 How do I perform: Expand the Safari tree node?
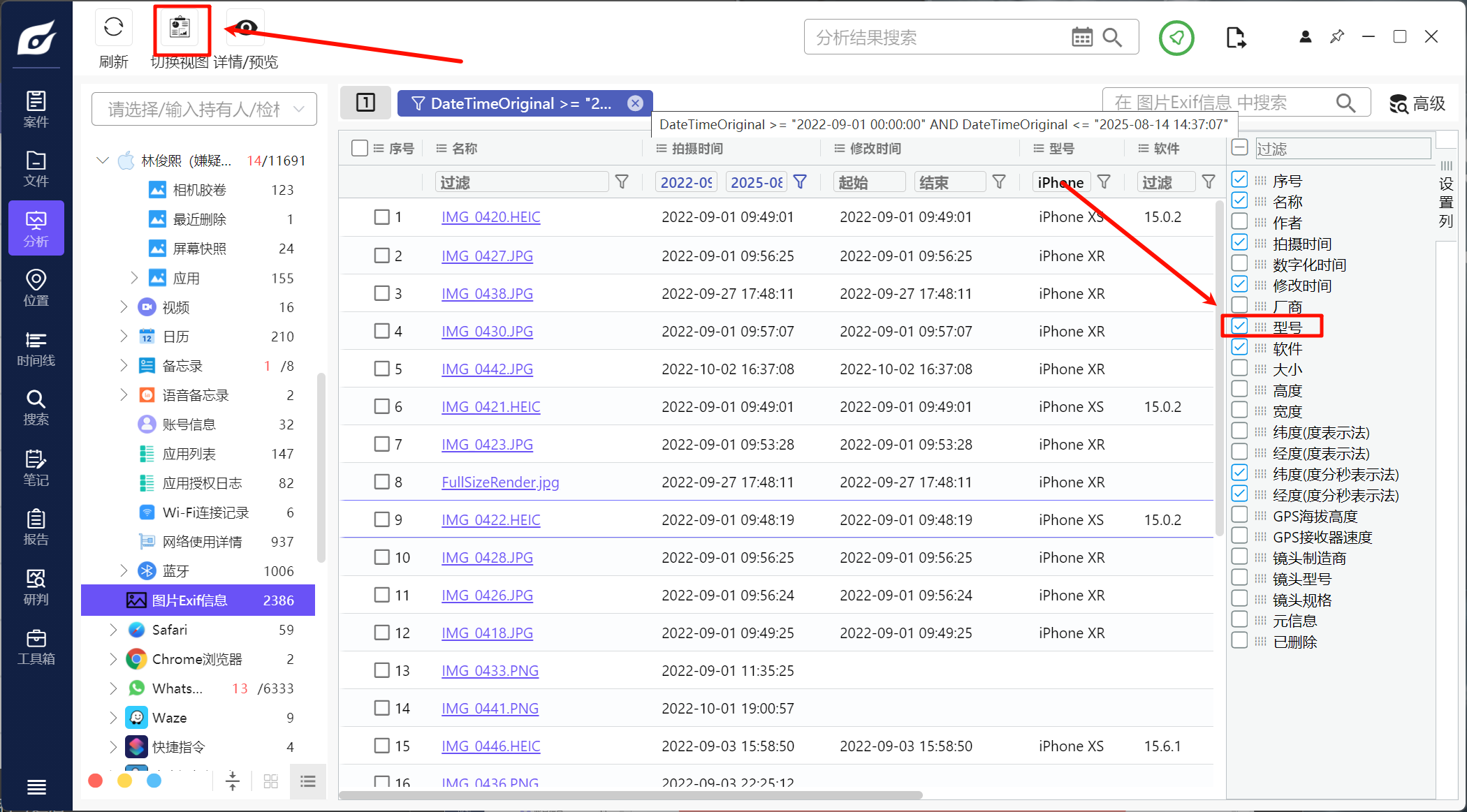(113, 630)
